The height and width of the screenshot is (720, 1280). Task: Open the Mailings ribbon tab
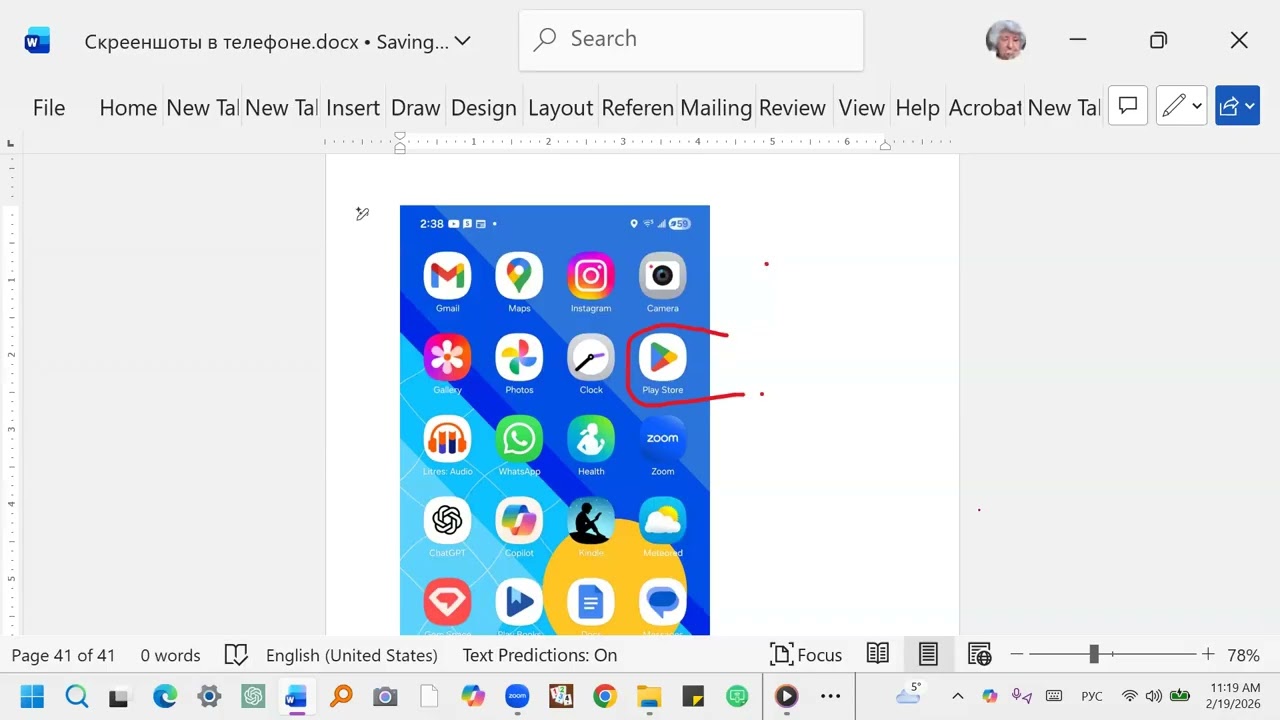tap(716, 108)
